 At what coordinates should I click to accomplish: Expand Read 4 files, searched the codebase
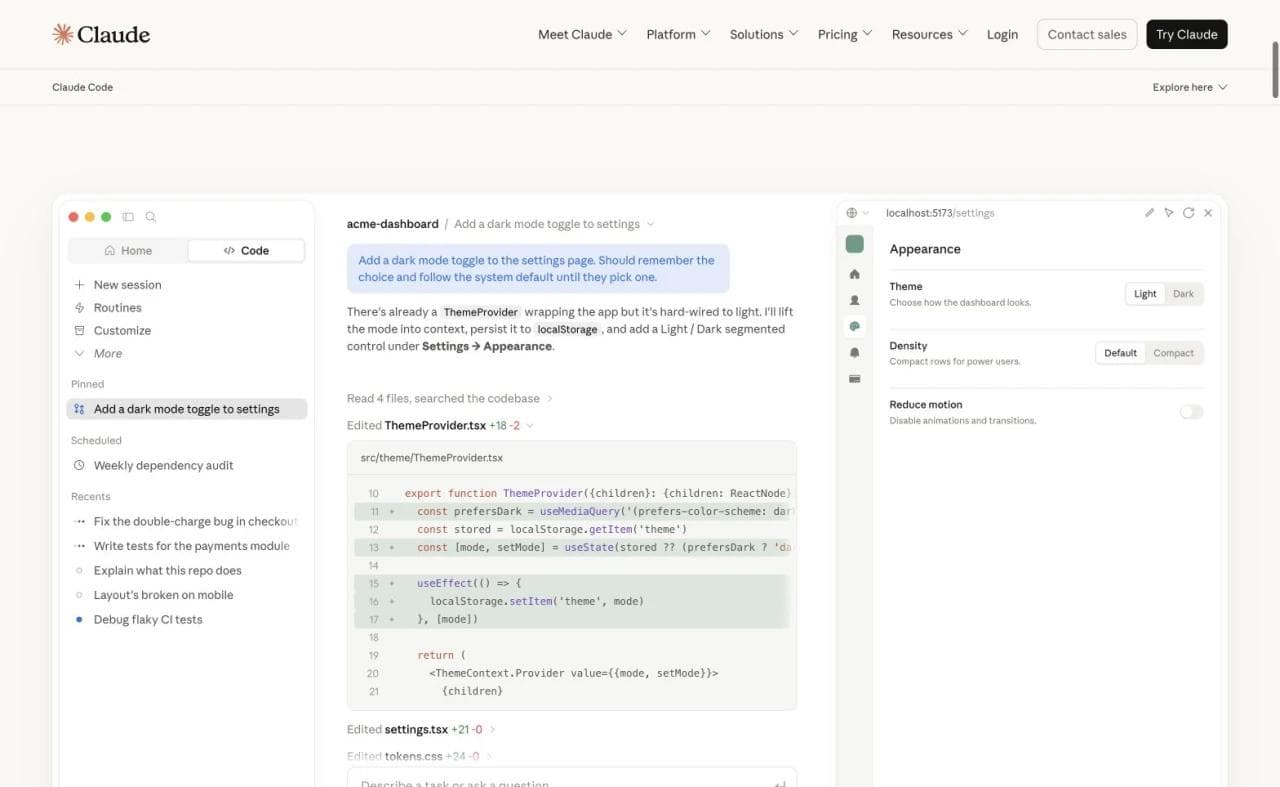point(450,399)
